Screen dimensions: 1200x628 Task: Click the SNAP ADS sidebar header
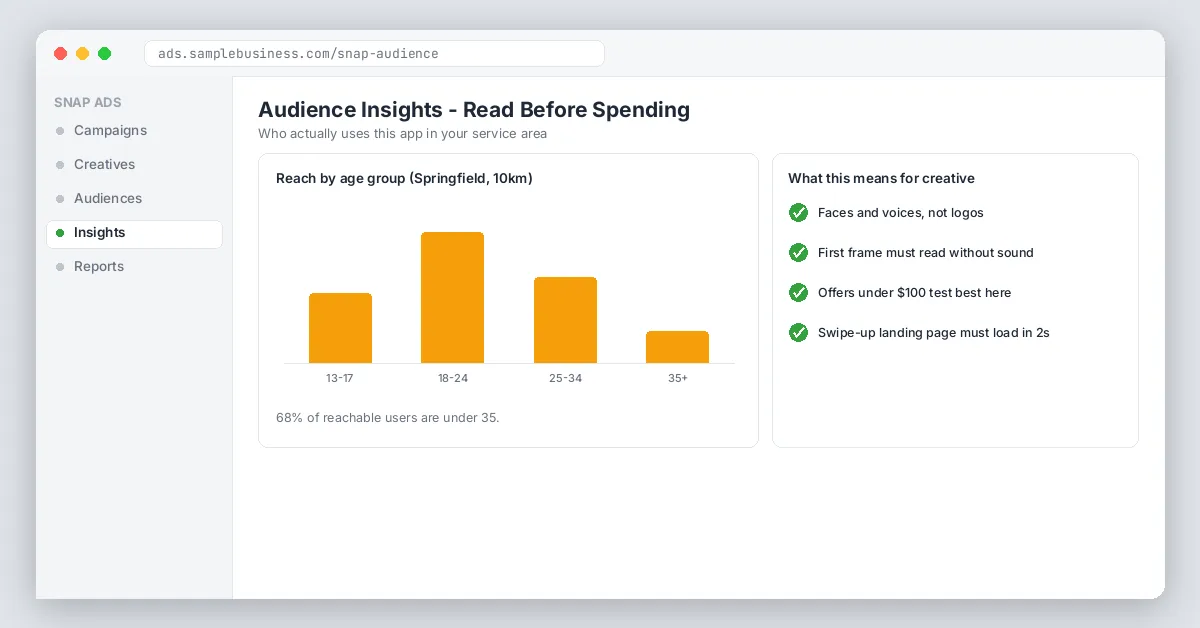point(88,102)
